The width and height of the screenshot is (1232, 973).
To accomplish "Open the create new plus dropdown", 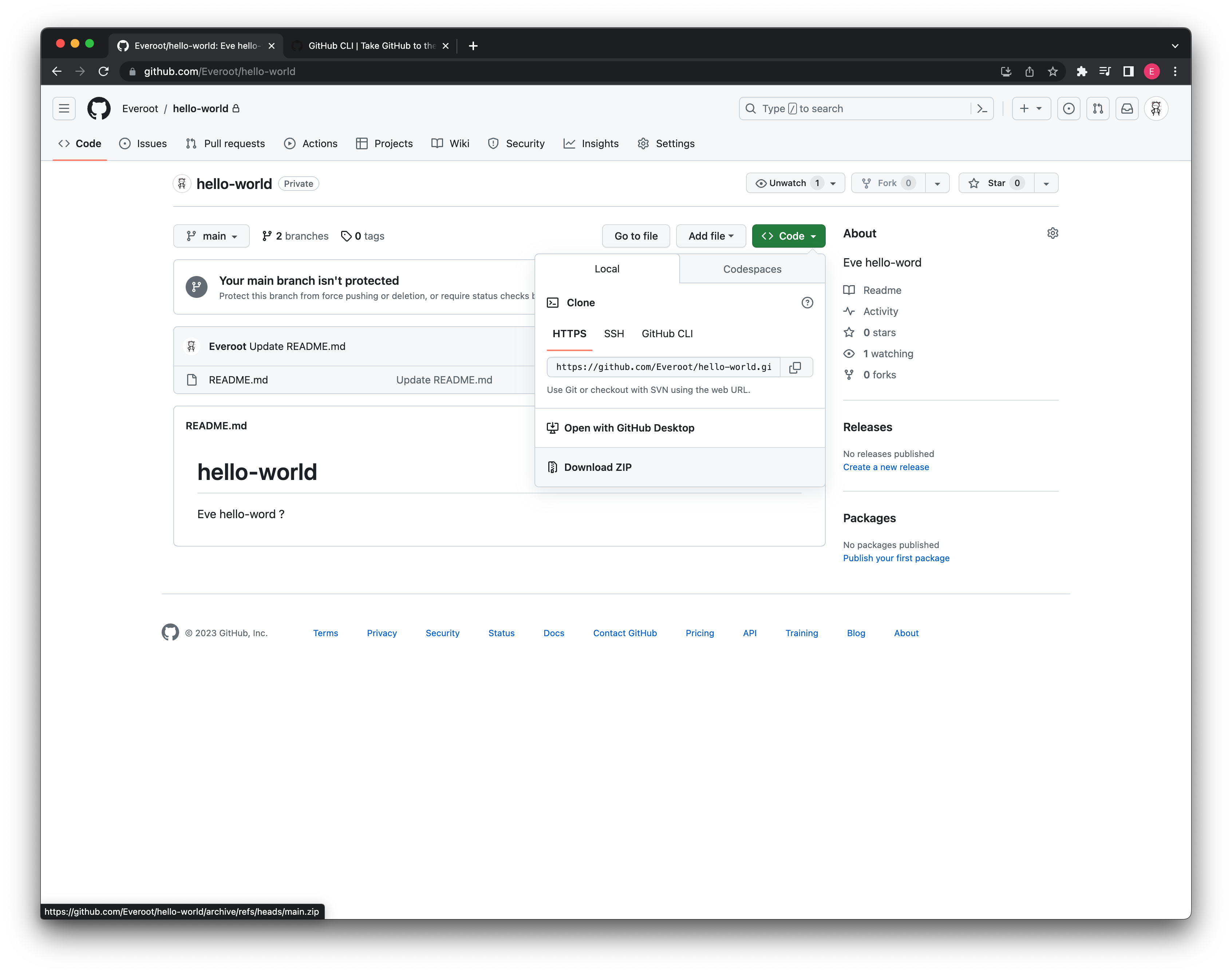I will click(1031, 108).
